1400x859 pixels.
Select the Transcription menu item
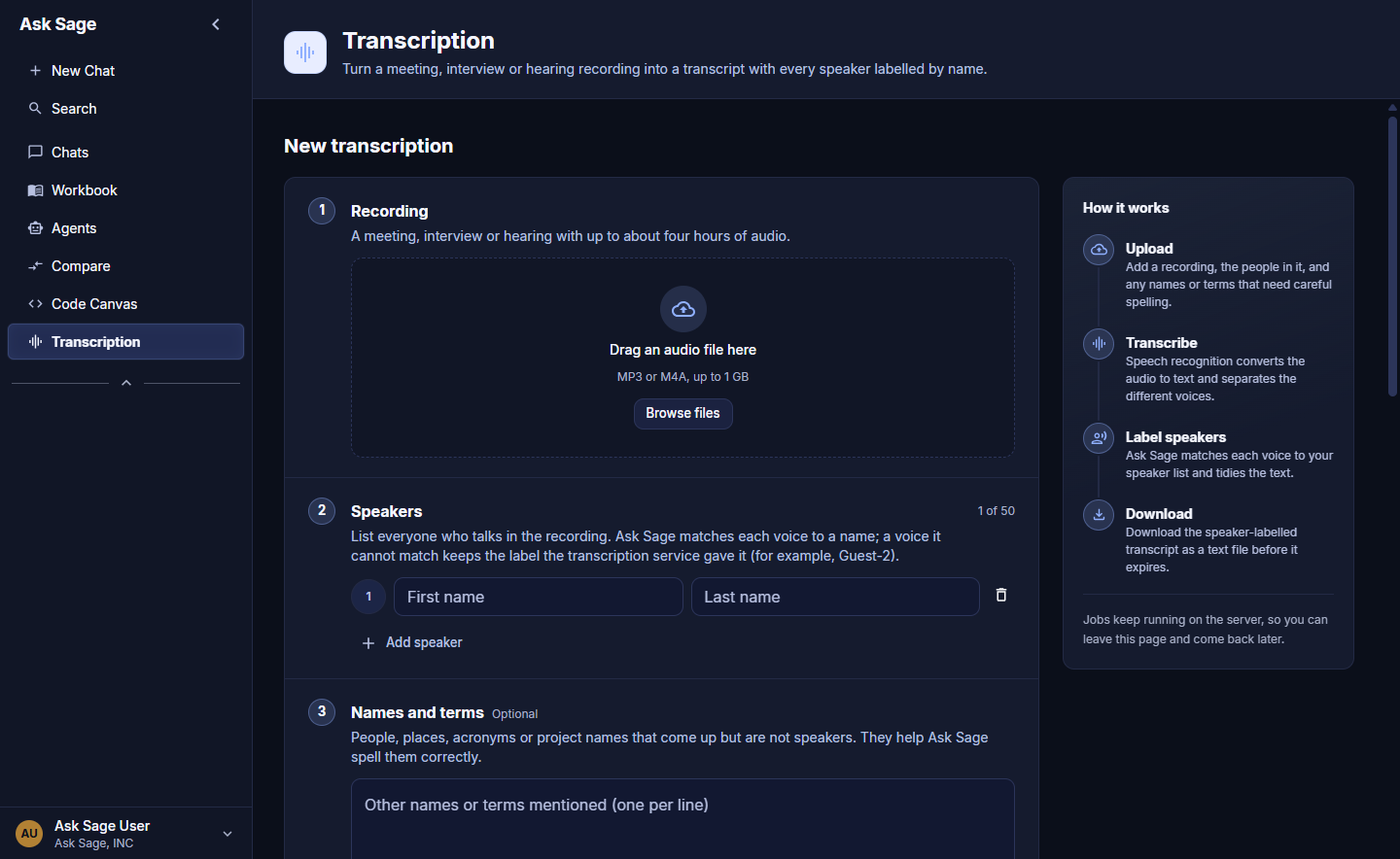[x=126, y=342]
